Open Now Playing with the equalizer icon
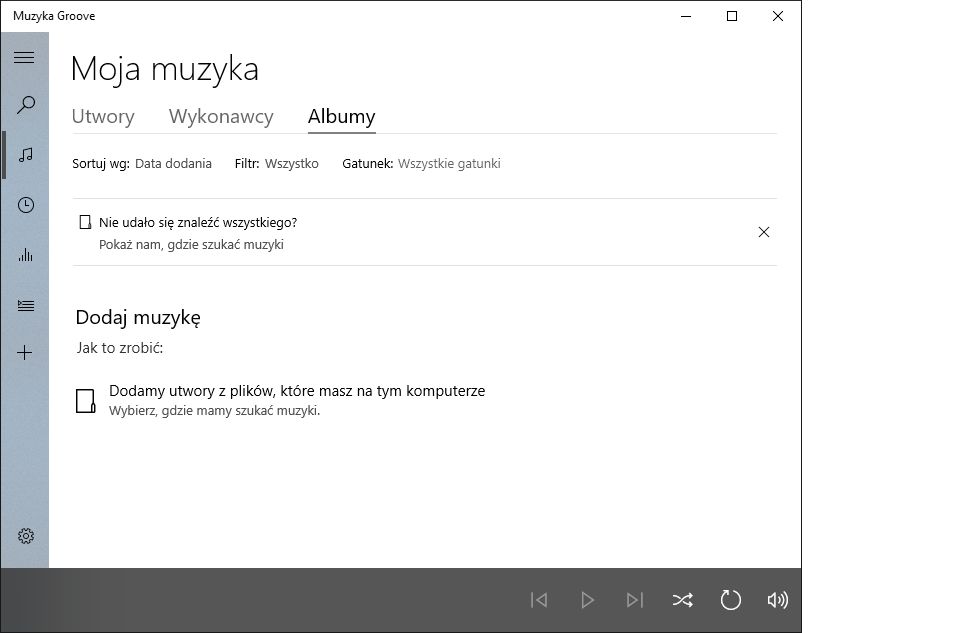 coord(25,254)
